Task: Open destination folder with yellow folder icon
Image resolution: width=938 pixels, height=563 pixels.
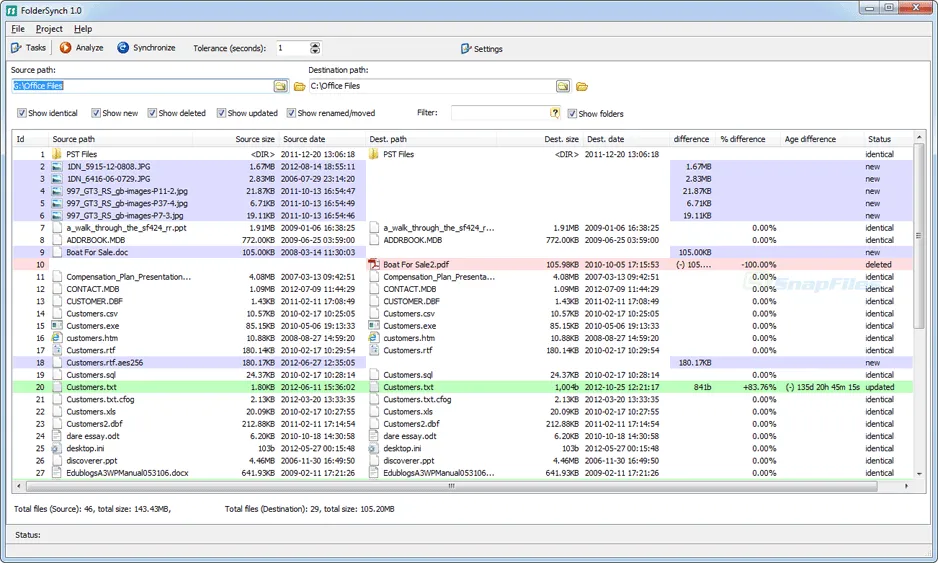Action: tap(582, 87)
